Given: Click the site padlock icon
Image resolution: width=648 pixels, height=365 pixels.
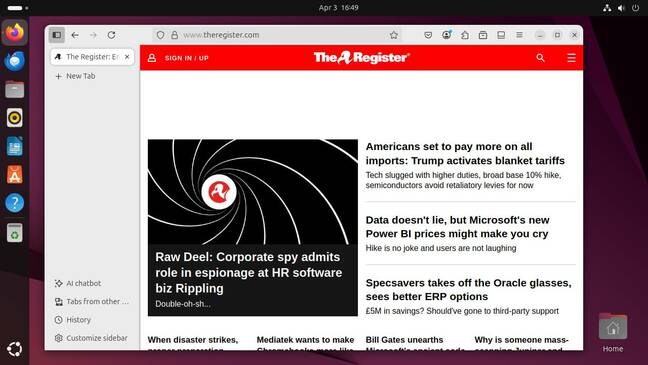Looking at the screenshot, I should (x=174, y=35).
